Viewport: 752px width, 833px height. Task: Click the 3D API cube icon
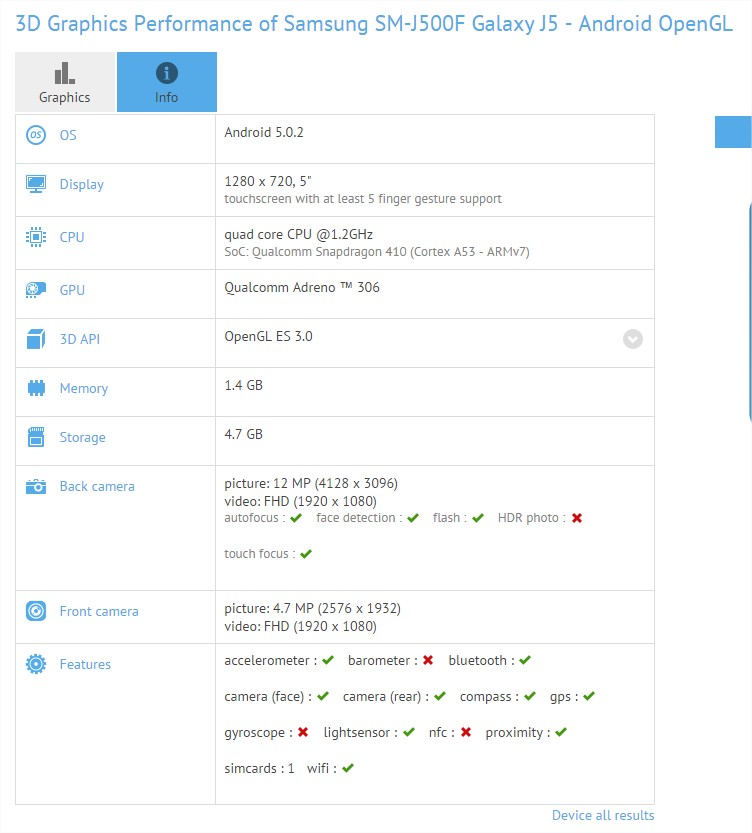tap(36, 339)
